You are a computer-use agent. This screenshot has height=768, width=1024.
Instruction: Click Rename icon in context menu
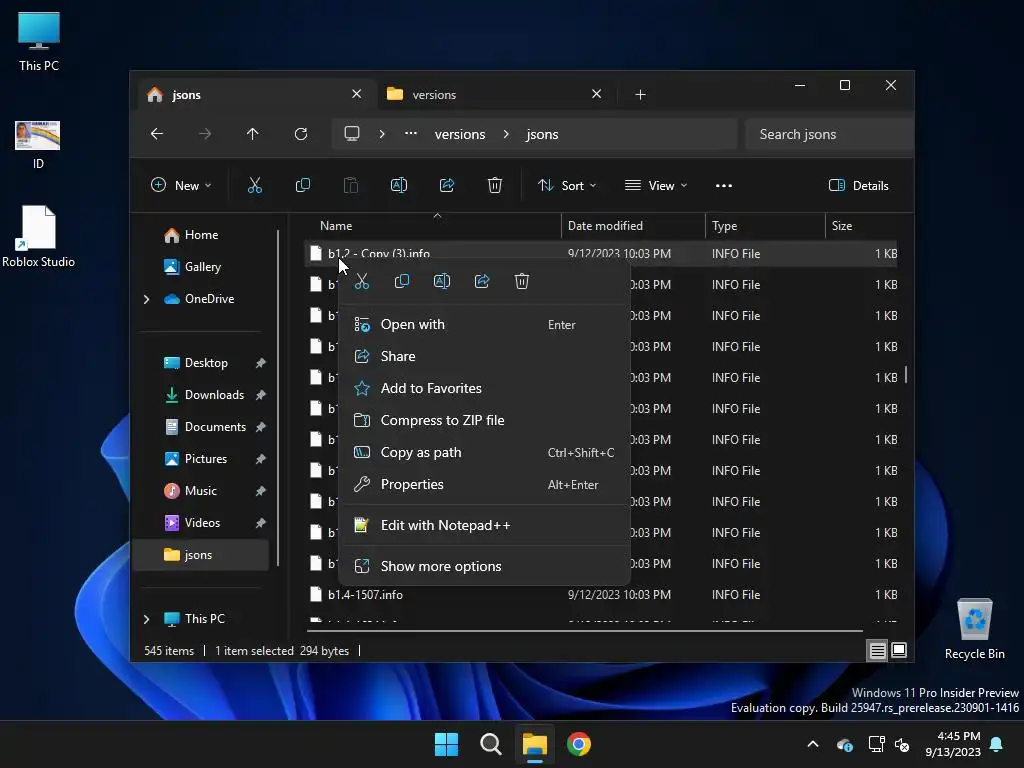click(442, 281)
